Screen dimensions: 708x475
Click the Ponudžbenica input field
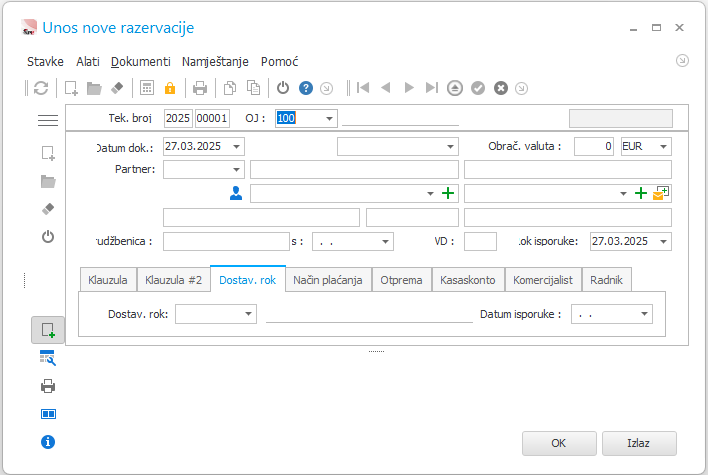click(x=226, y=242)
